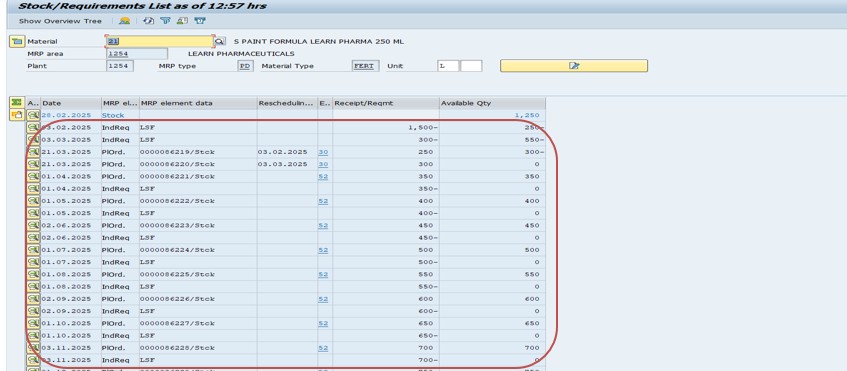The height and width of the screenshot is (371, 847).
Task: Open details icon for planned order 0000086219
Action: 33,152
